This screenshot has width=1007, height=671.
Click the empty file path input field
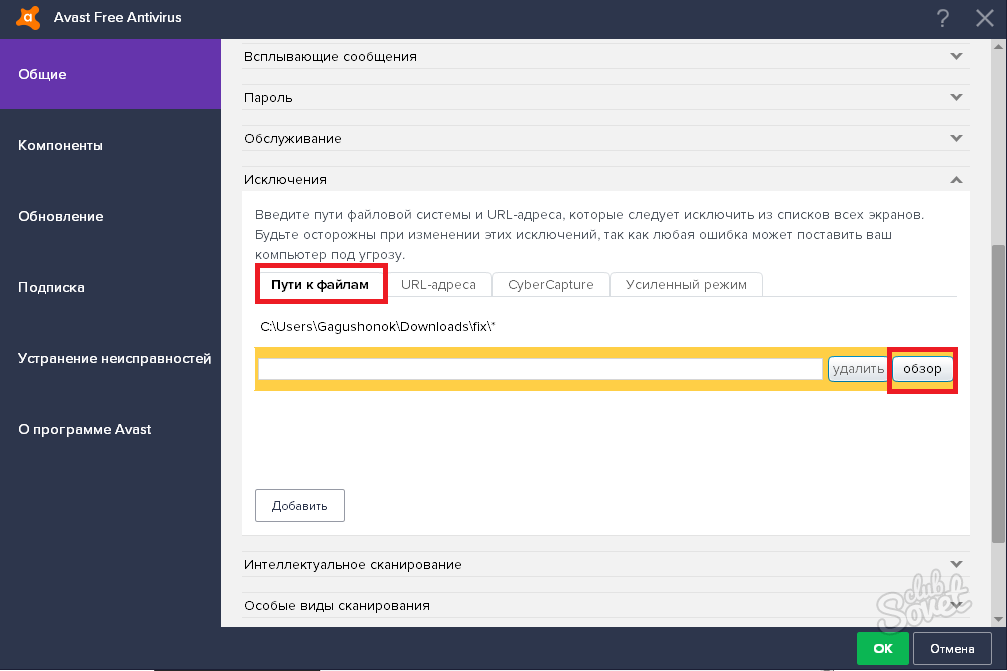[540, 369]
